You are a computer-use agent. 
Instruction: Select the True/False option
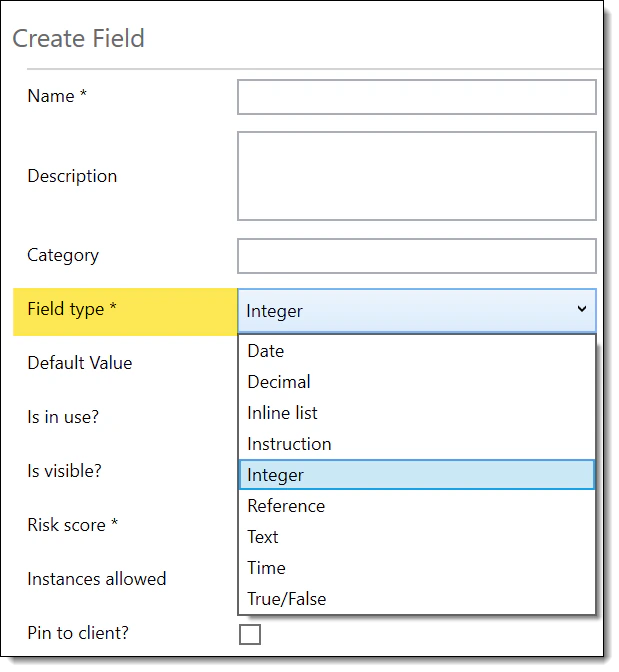(x=417, y=599)
